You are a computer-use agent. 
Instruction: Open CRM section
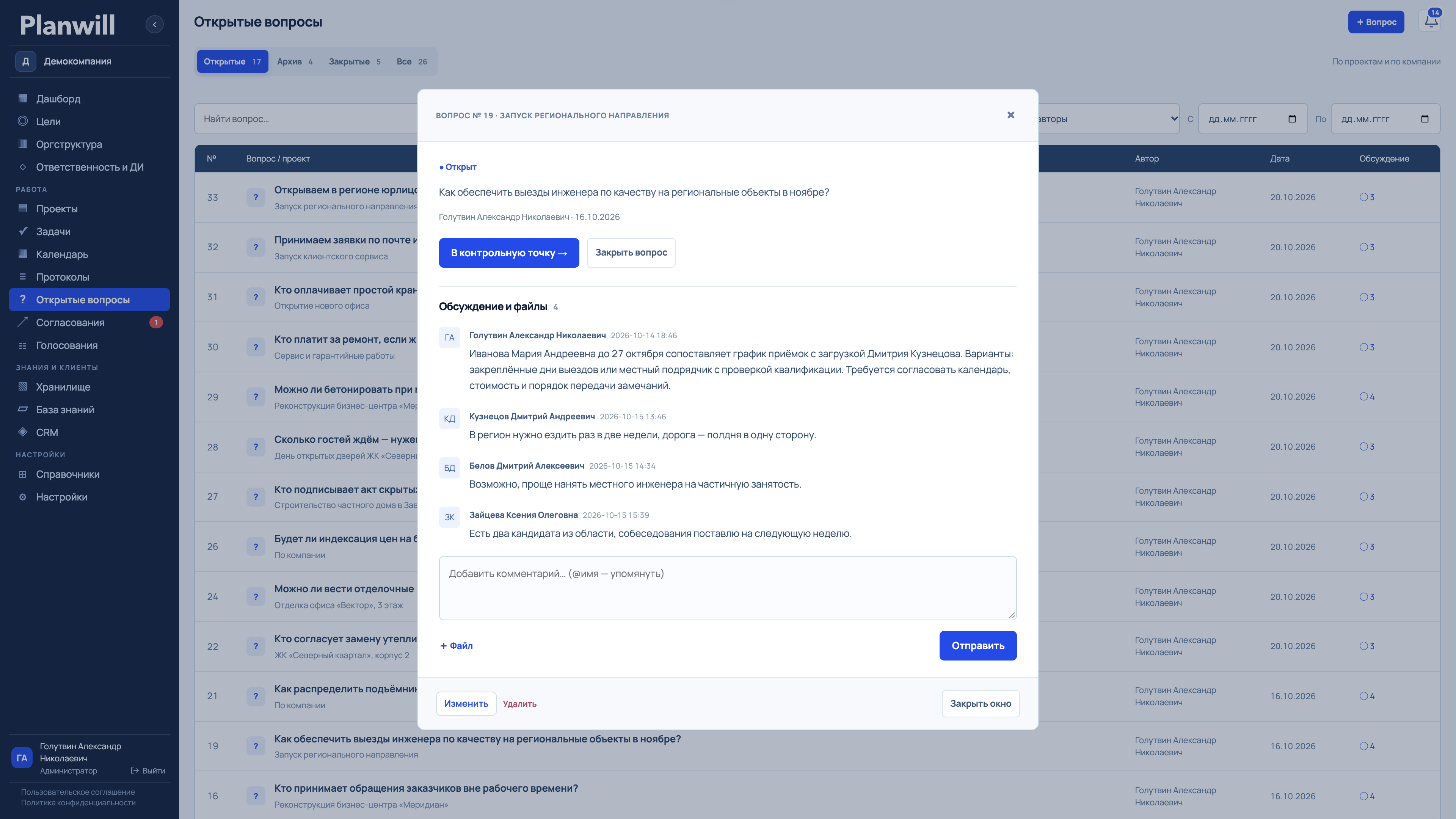(x=90, y=432)
